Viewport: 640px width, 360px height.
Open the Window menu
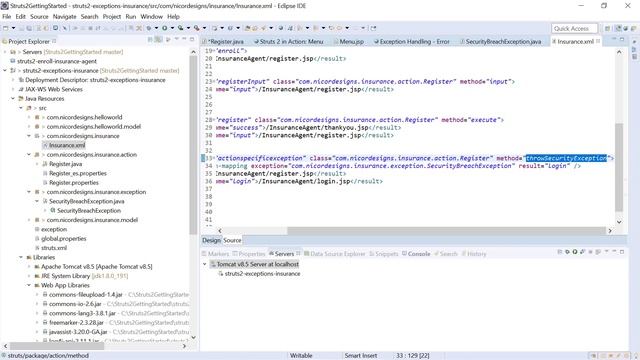point(151,17)
